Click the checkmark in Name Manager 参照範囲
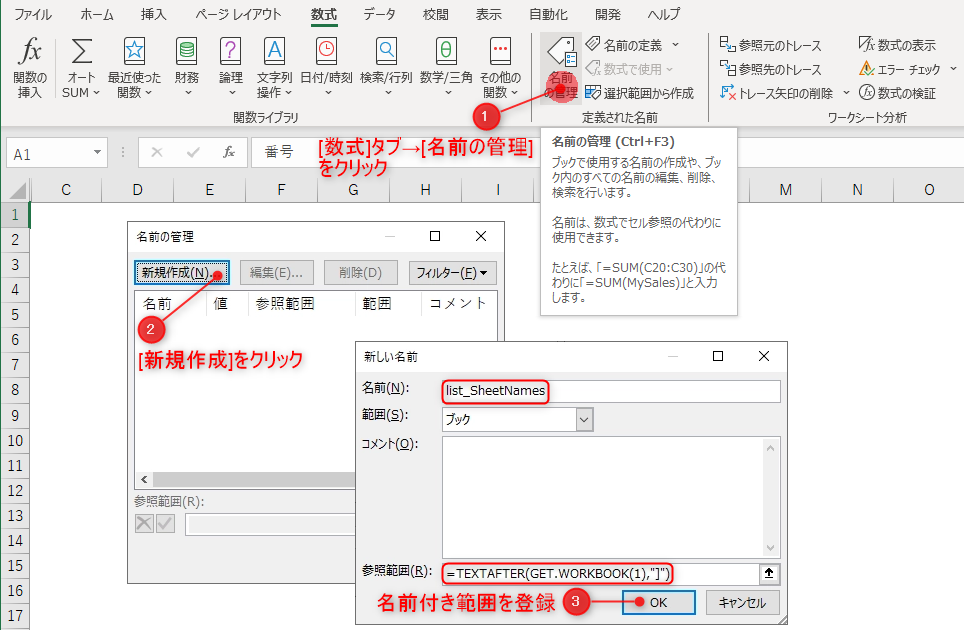The width and height of the screenshot is (964, 630). pyautogui.click(x=165, y=524)
